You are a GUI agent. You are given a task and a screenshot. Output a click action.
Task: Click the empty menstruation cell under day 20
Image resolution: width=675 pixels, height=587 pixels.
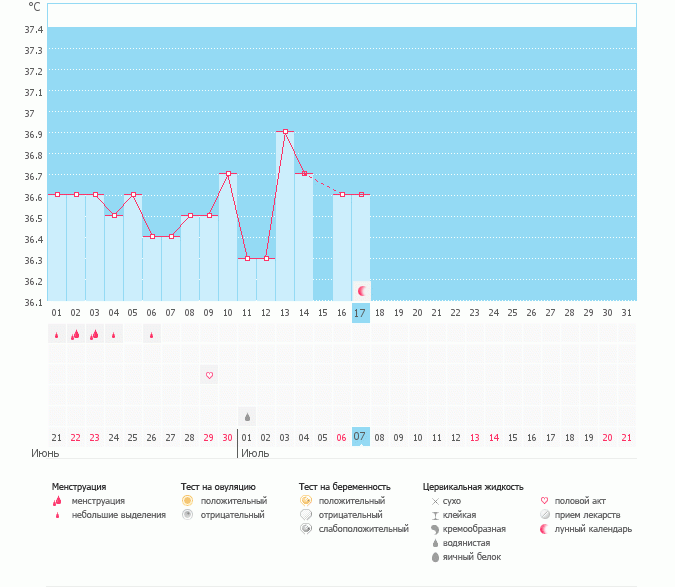pyautogui.click(x=417, y=334)
